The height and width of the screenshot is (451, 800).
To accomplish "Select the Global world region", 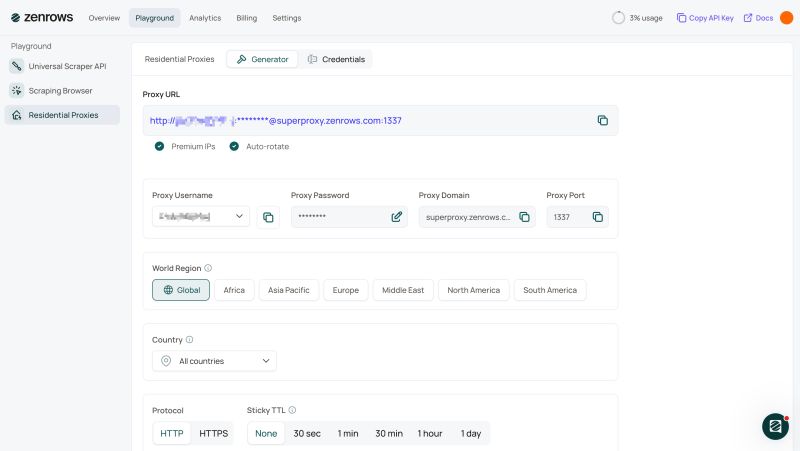I will pos(181,290).
